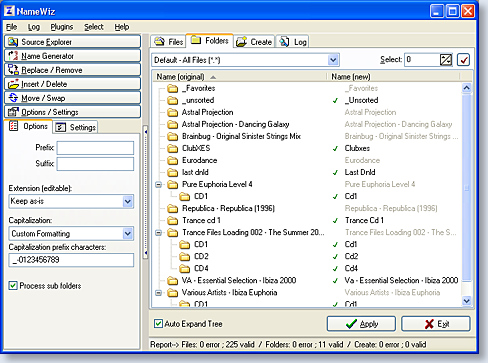Click the Last Dnld new name checkmark
Viewport: 488px width, 363px height.
click(x=335, y=172)
